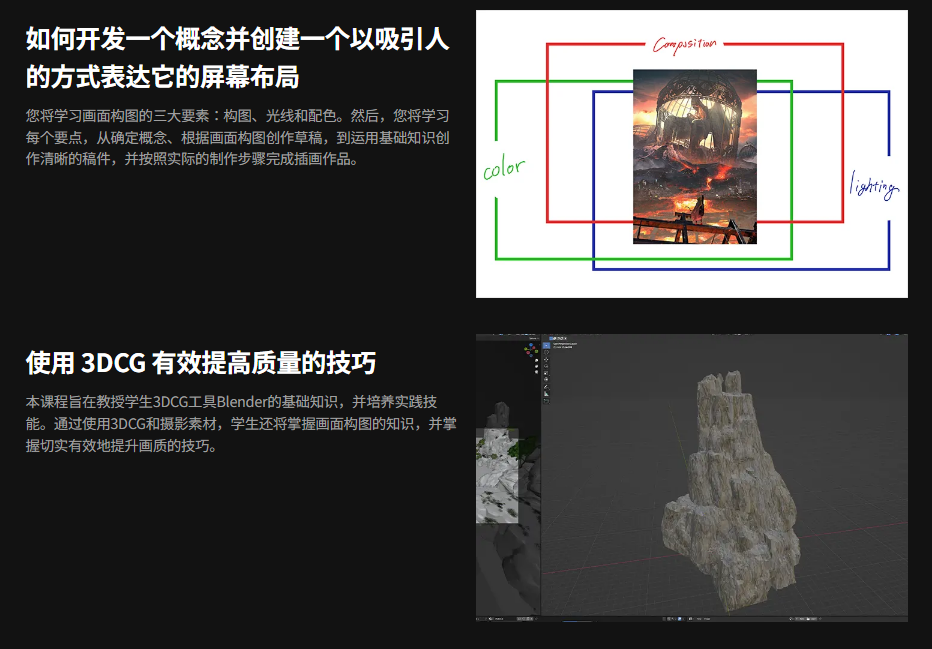
Task: Click the paragraph describing Blender basics
Action: pos(240,424)
